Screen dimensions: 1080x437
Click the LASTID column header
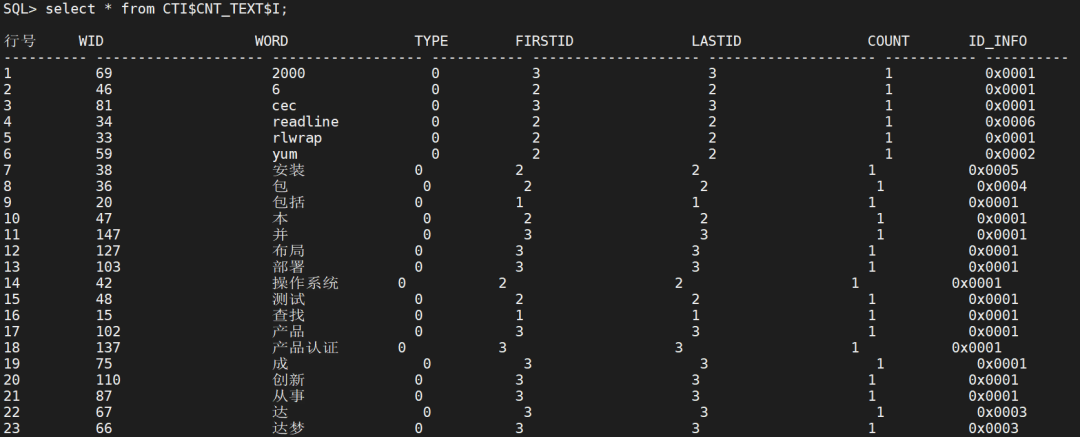[717, 41]
